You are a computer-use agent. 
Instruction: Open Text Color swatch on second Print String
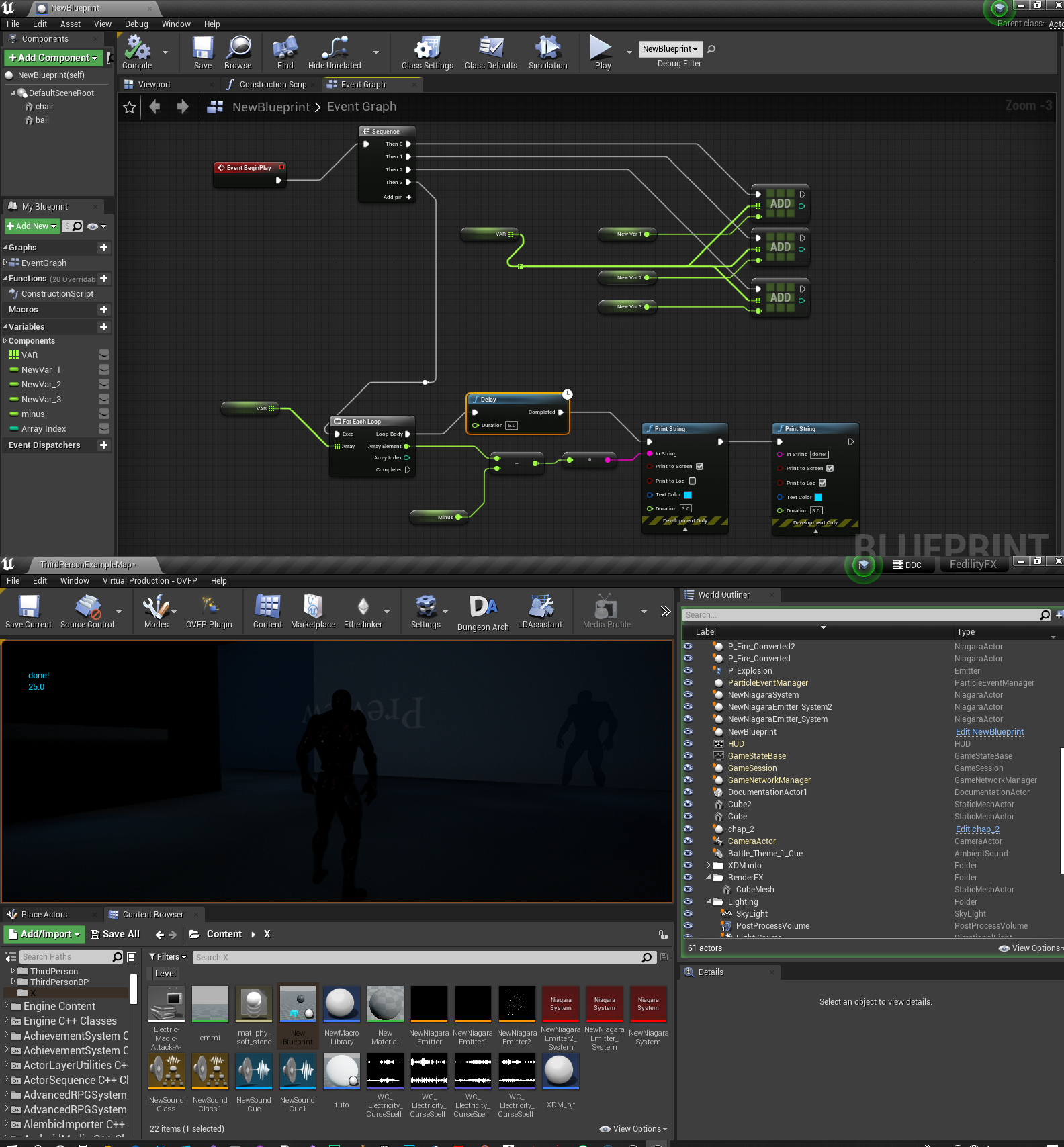coord(818,498)
